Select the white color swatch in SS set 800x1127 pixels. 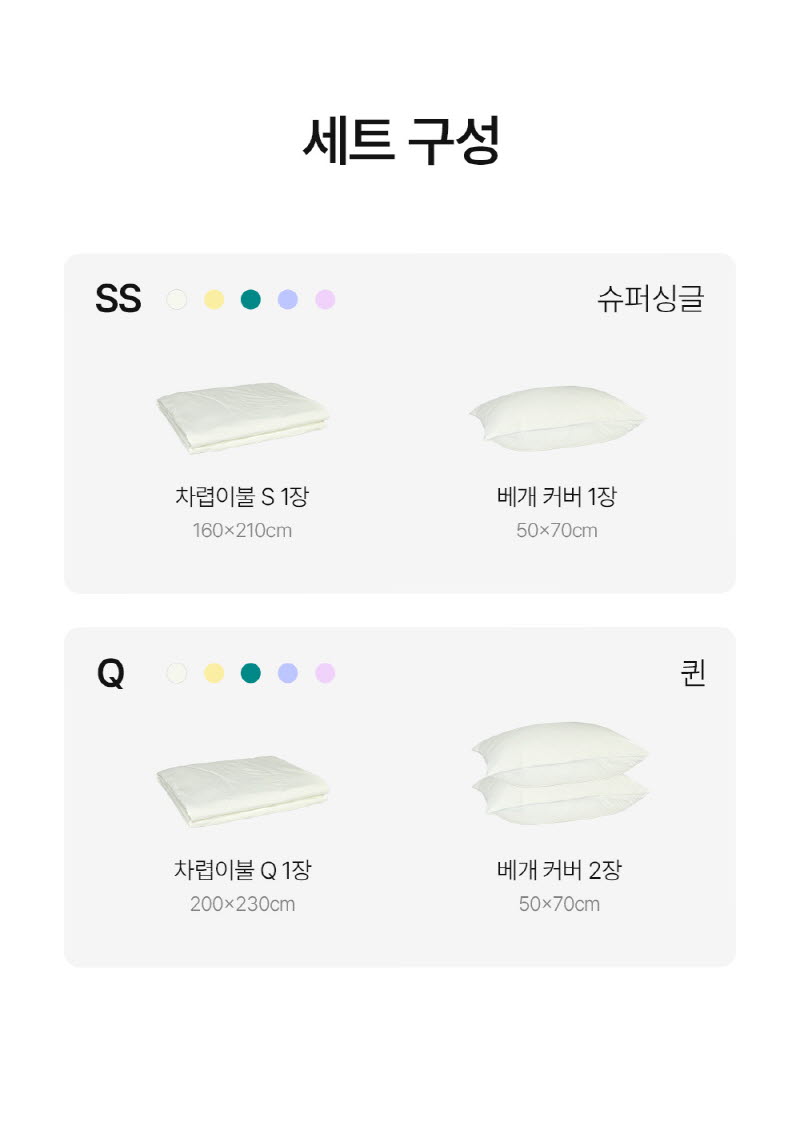[177, 299]
